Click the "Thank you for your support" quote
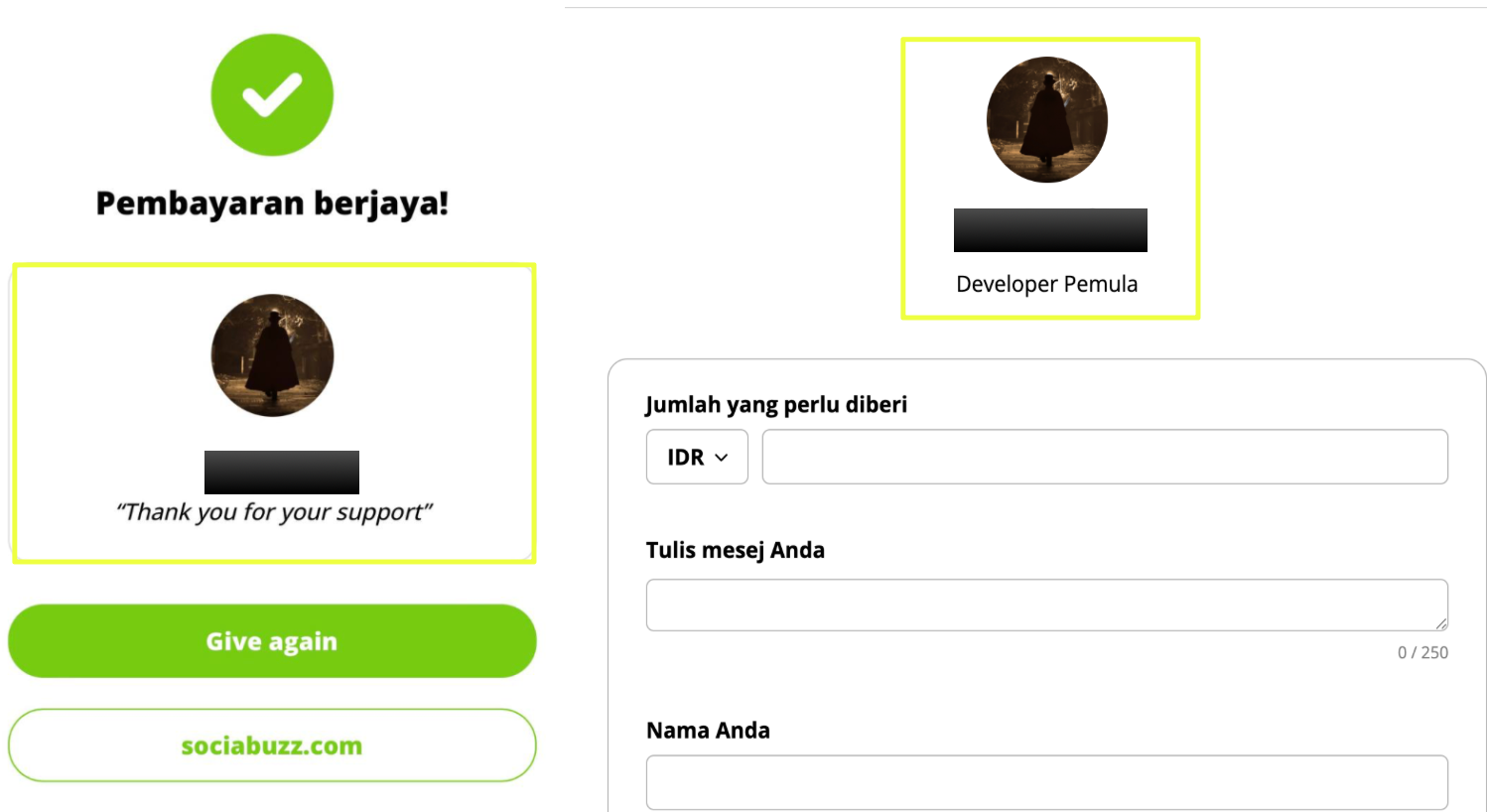The height and width of the screenshot is (812, 1487). point(274,512)
